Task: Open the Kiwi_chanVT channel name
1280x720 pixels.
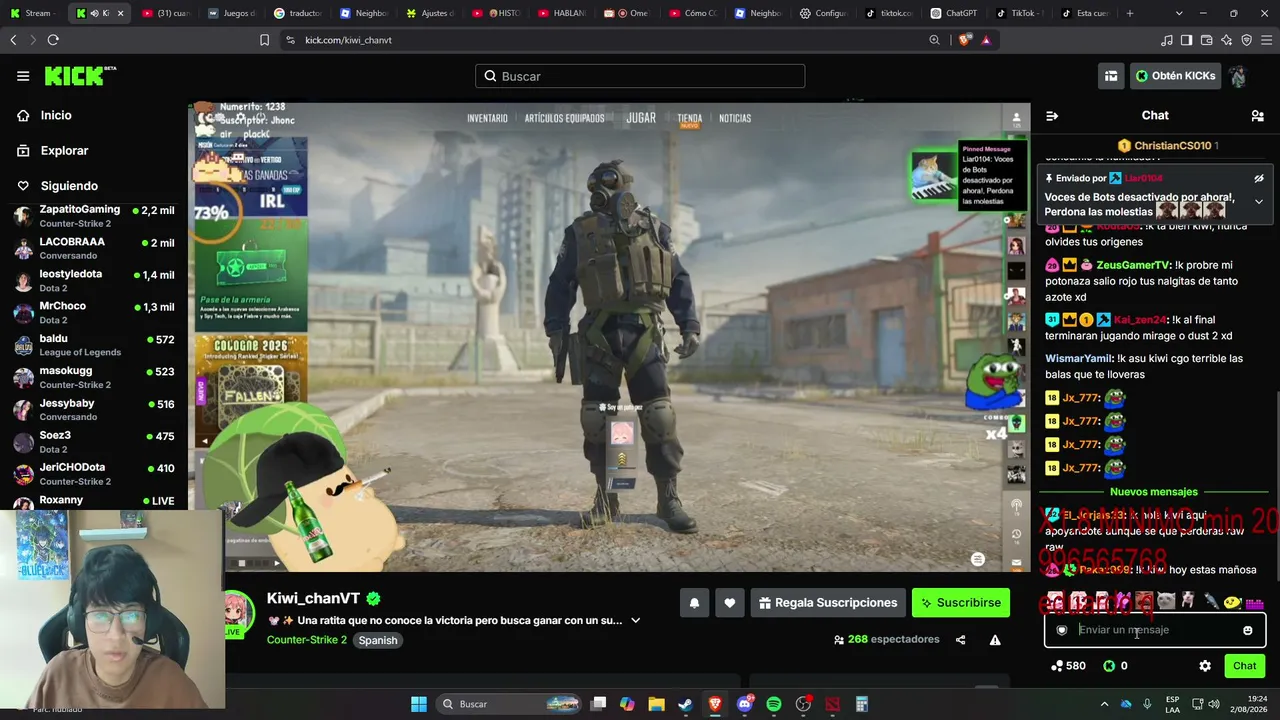Action: tap(313, 599)
